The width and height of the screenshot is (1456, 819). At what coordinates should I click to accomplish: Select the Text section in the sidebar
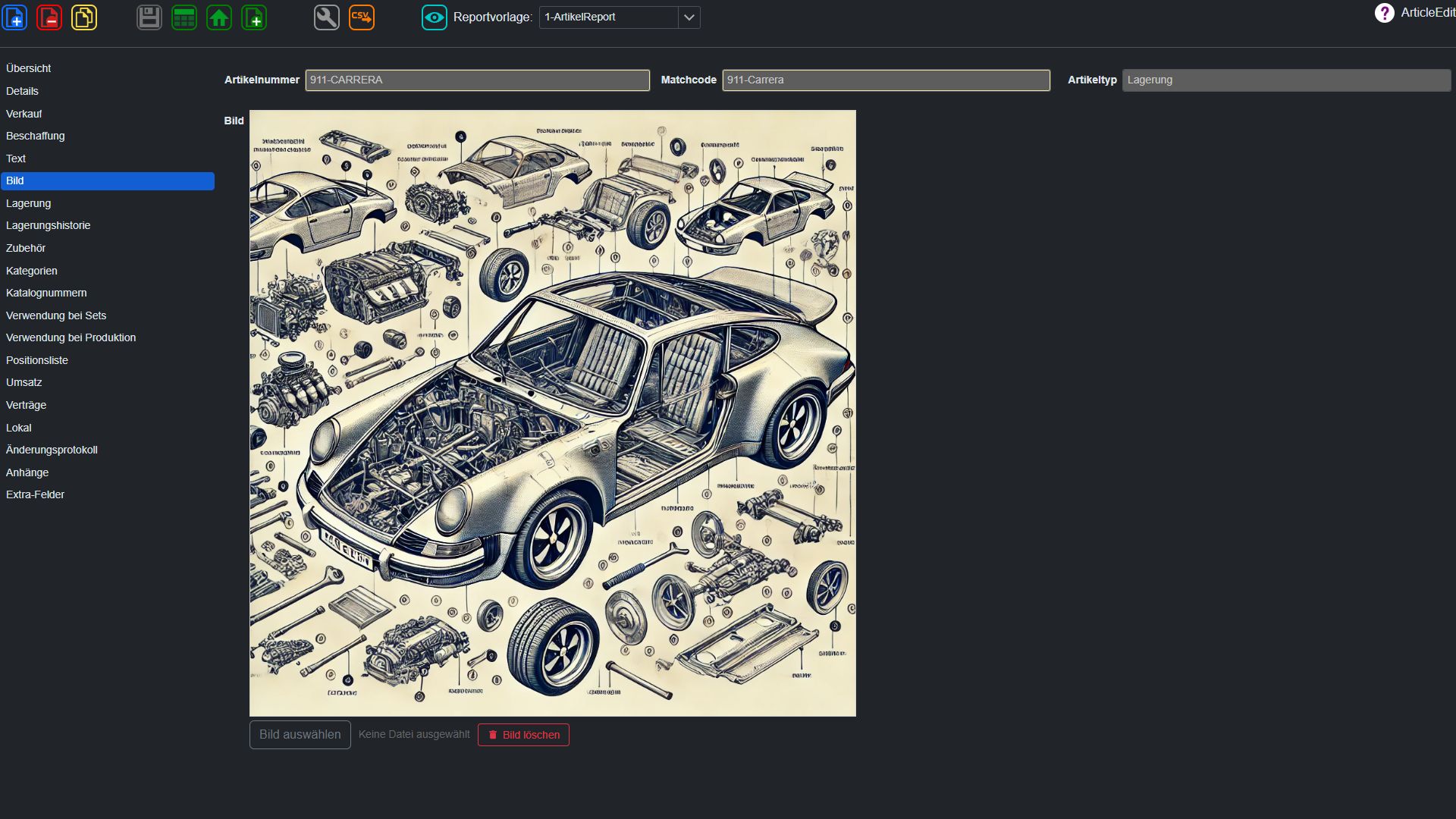click(108, 158)
